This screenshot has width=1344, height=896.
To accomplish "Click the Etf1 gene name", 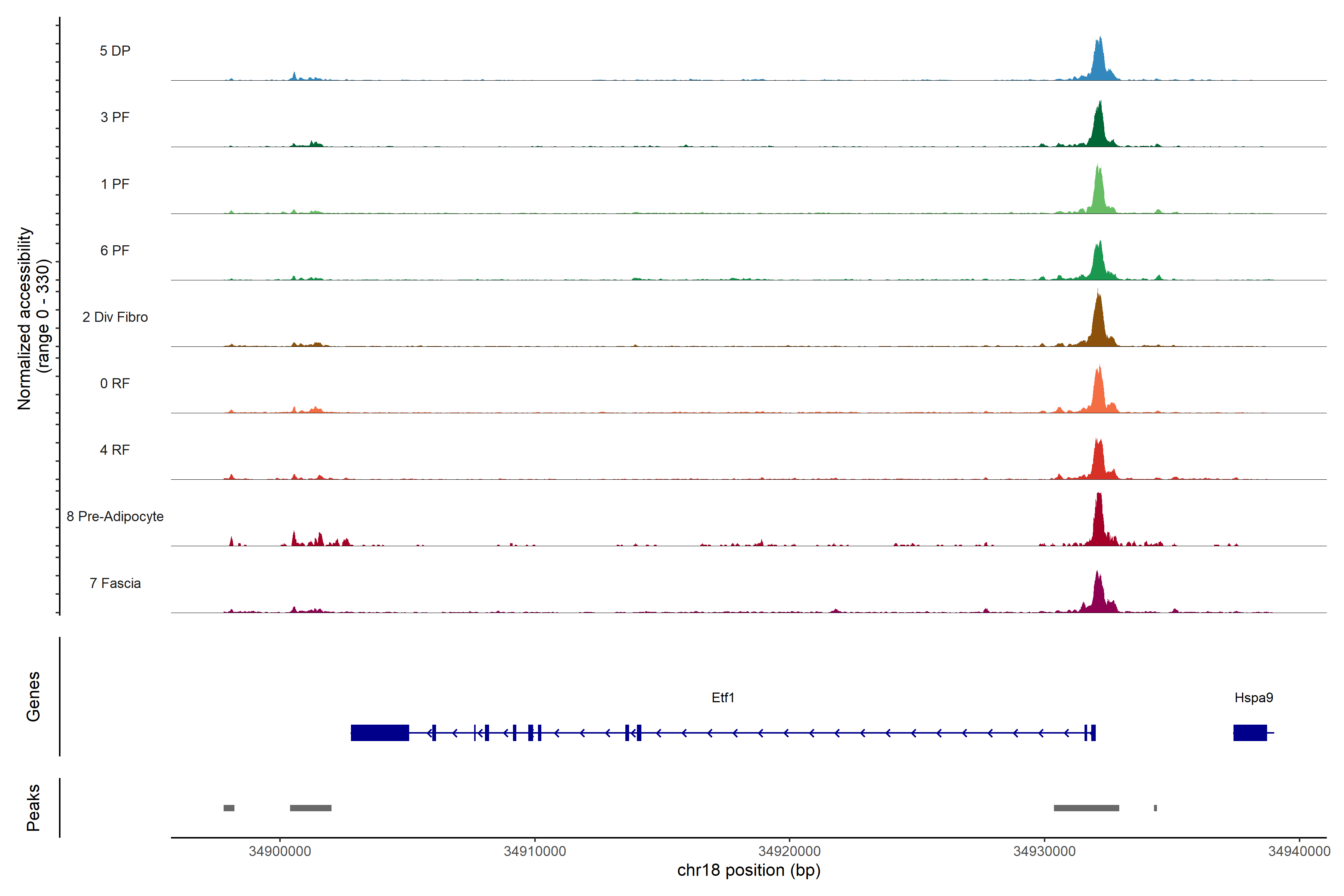I will point(723,697).
